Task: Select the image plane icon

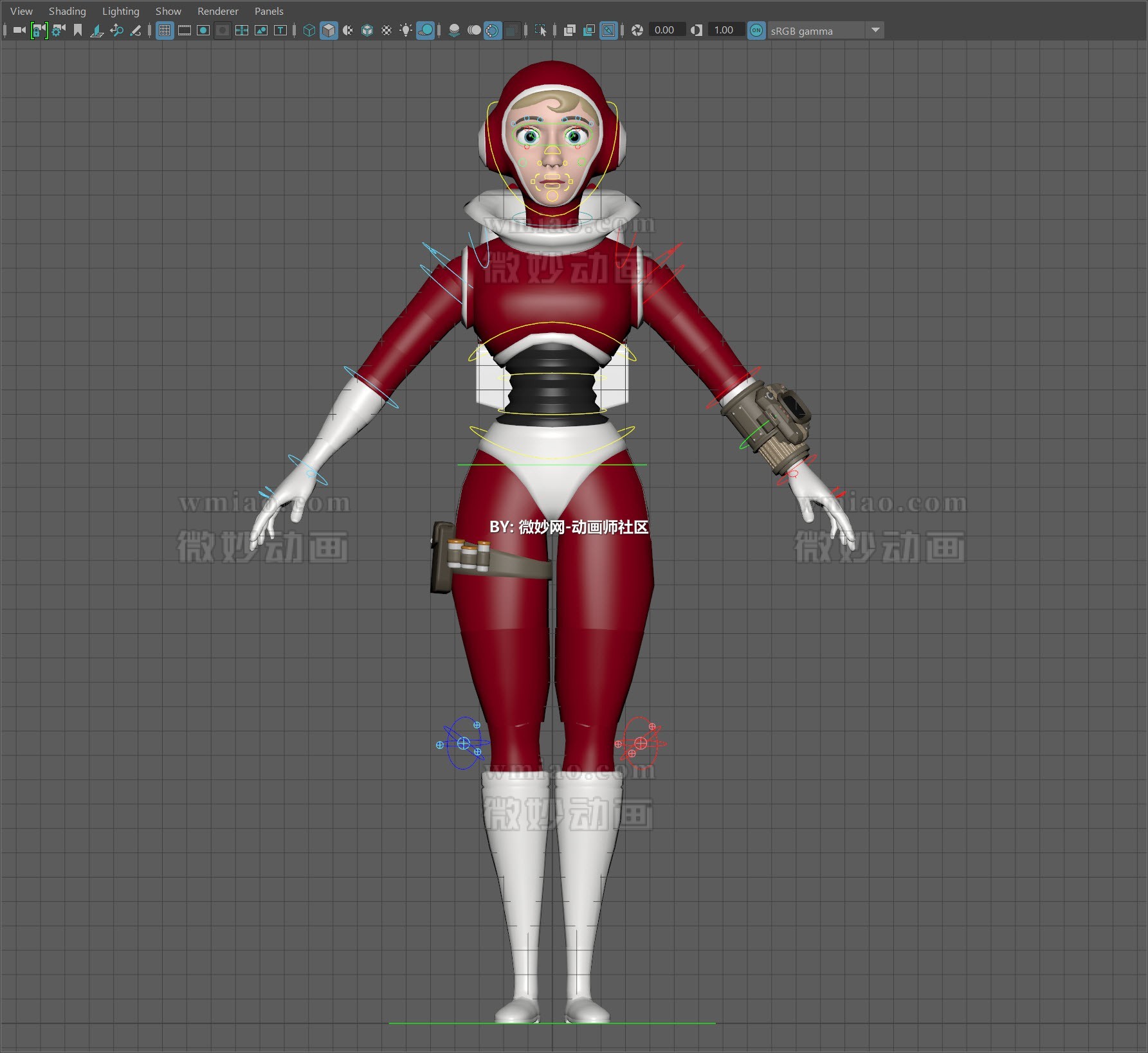Action: pos(96,30)
